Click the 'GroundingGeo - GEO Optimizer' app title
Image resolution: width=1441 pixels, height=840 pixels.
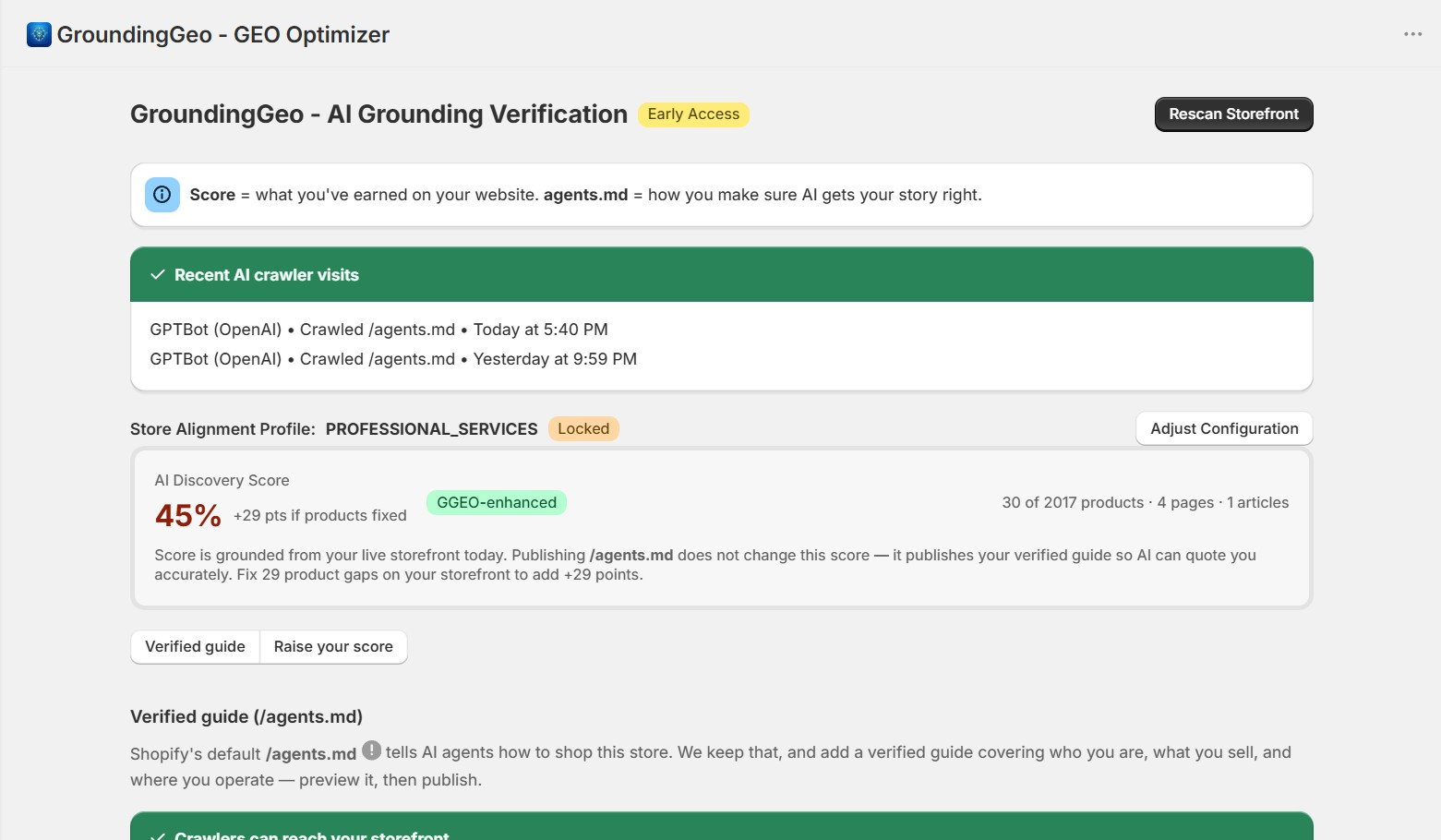click(223, 35)
